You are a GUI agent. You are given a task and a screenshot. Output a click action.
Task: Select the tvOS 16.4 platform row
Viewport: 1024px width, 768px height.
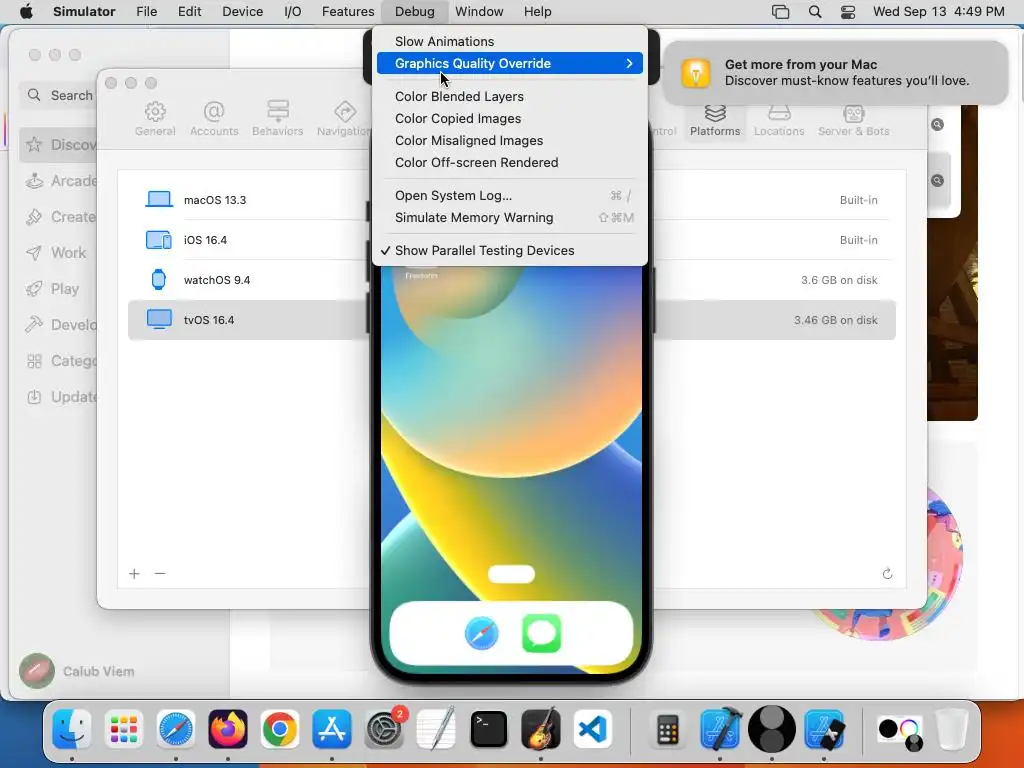pos(511,320)
